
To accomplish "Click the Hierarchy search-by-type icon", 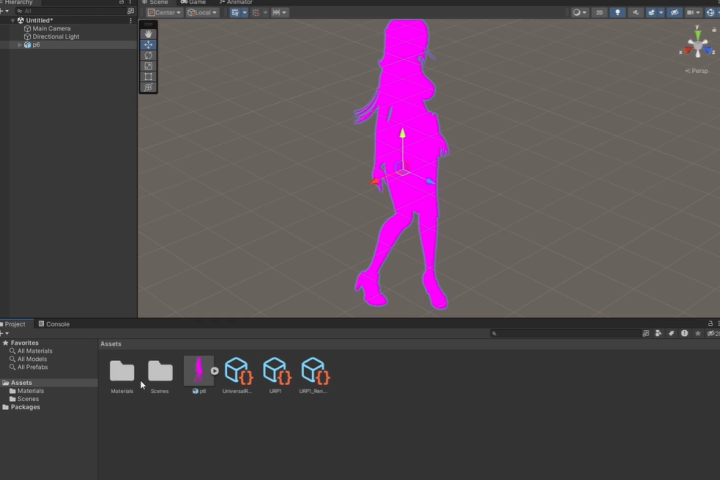I will (x=130, y=11).
